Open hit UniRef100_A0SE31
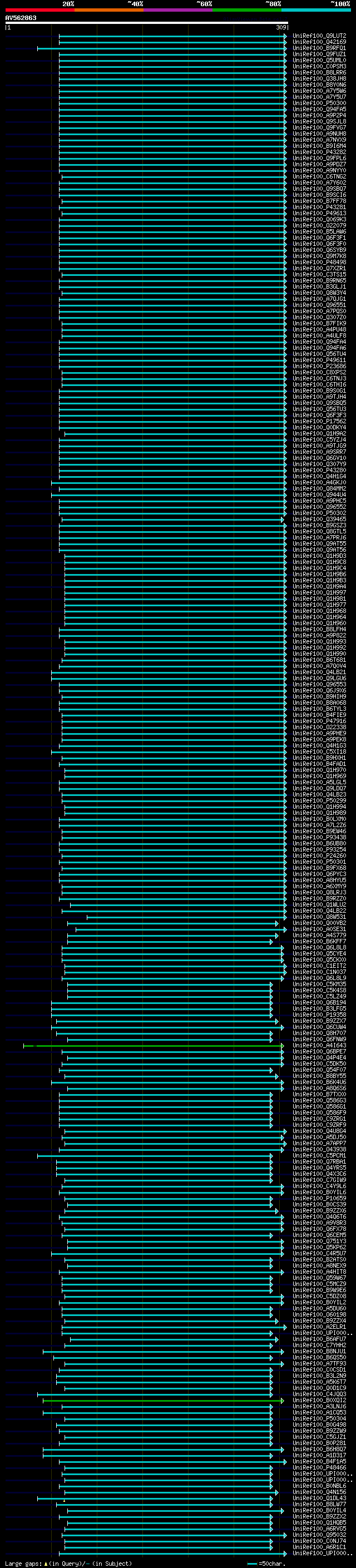The height and width of the screenshot is (1568, 356). point(319,929)
